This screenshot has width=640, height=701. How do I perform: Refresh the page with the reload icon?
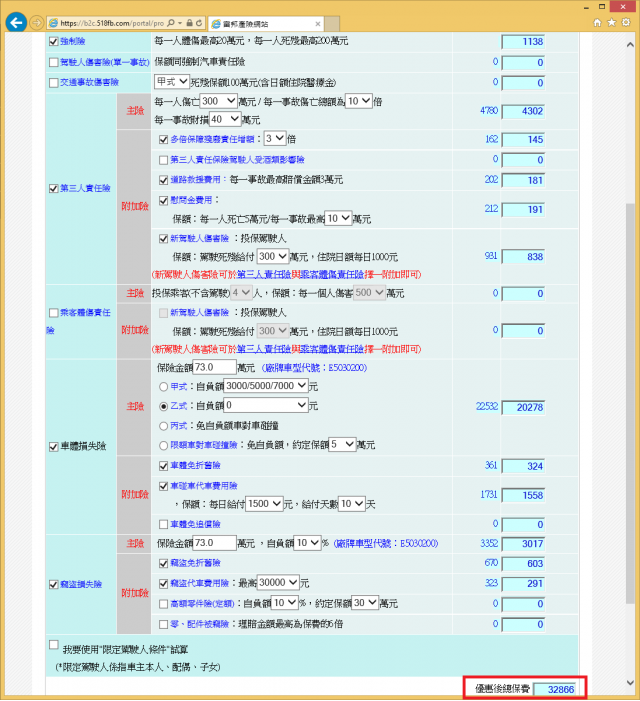[199, 23]
